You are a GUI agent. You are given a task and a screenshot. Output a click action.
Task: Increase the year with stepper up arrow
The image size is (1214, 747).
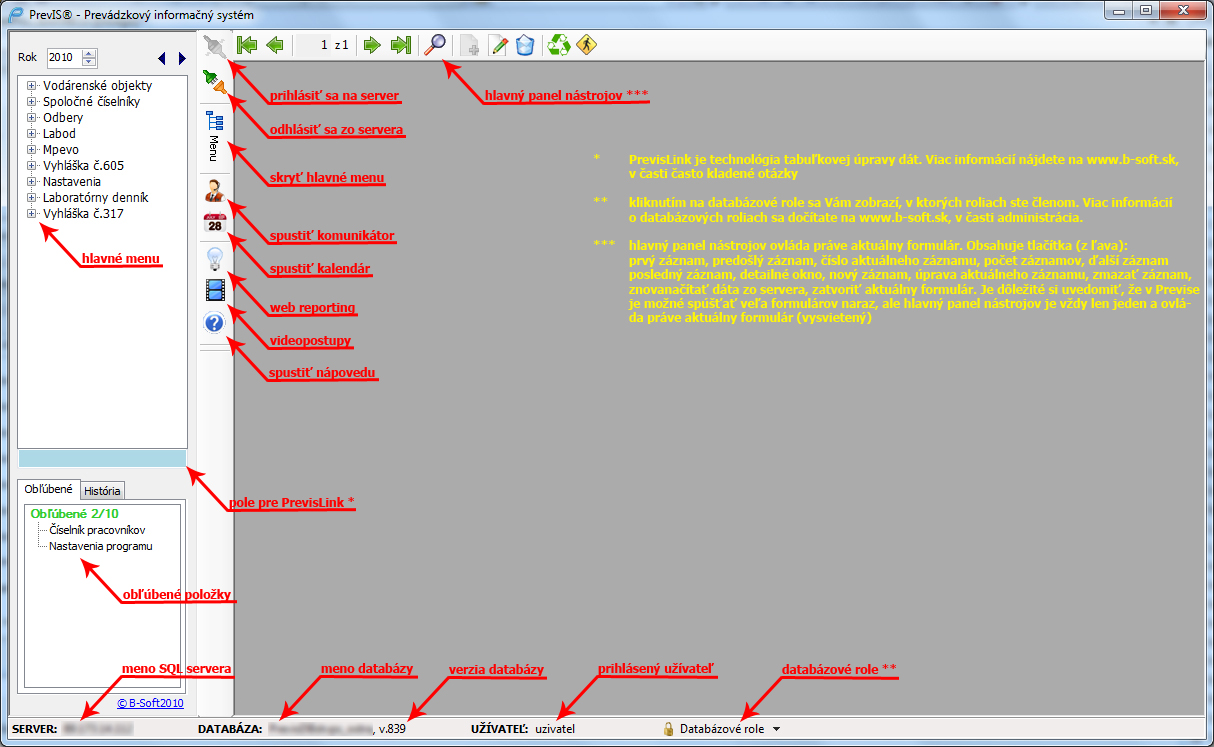tap(89, 53)
